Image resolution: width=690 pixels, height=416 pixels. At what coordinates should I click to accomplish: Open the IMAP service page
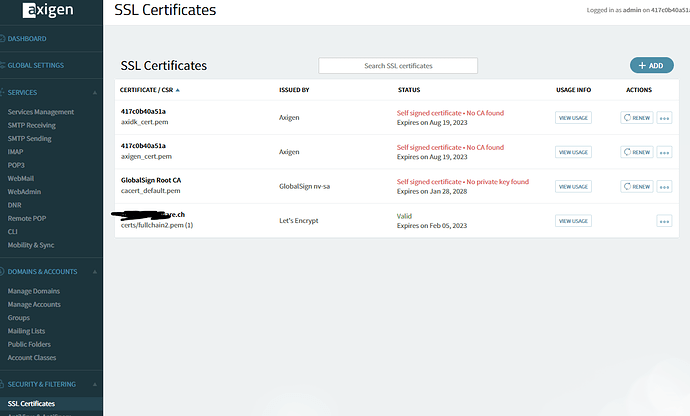coord(15,151)
